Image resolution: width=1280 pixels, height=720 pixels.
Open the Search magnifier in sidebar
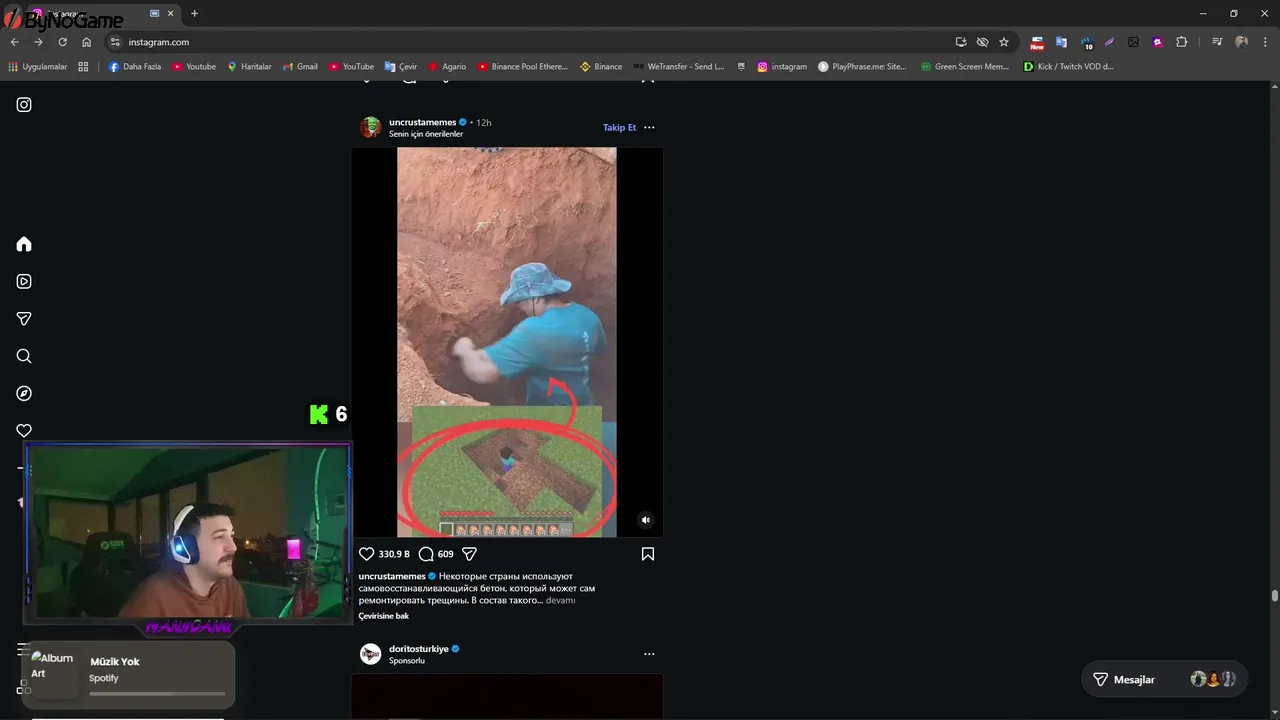pyautogui.click(x=24, y=356)
